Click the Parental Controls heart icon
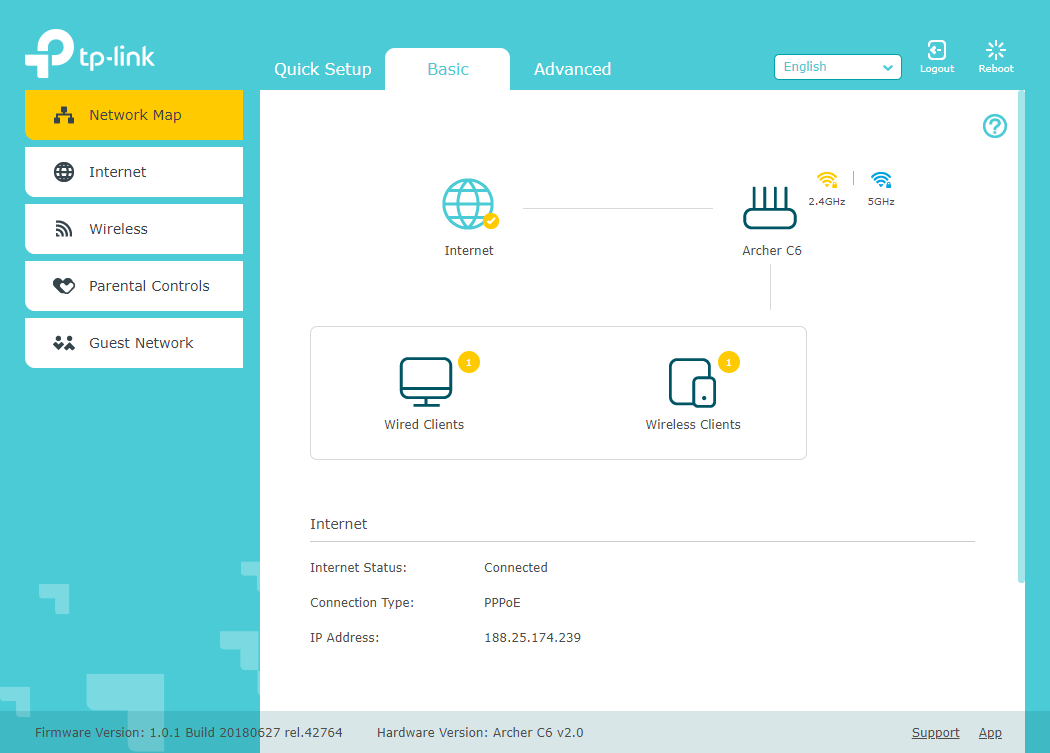The width and height of the screenshot is (1050, 753). point(64,286)
